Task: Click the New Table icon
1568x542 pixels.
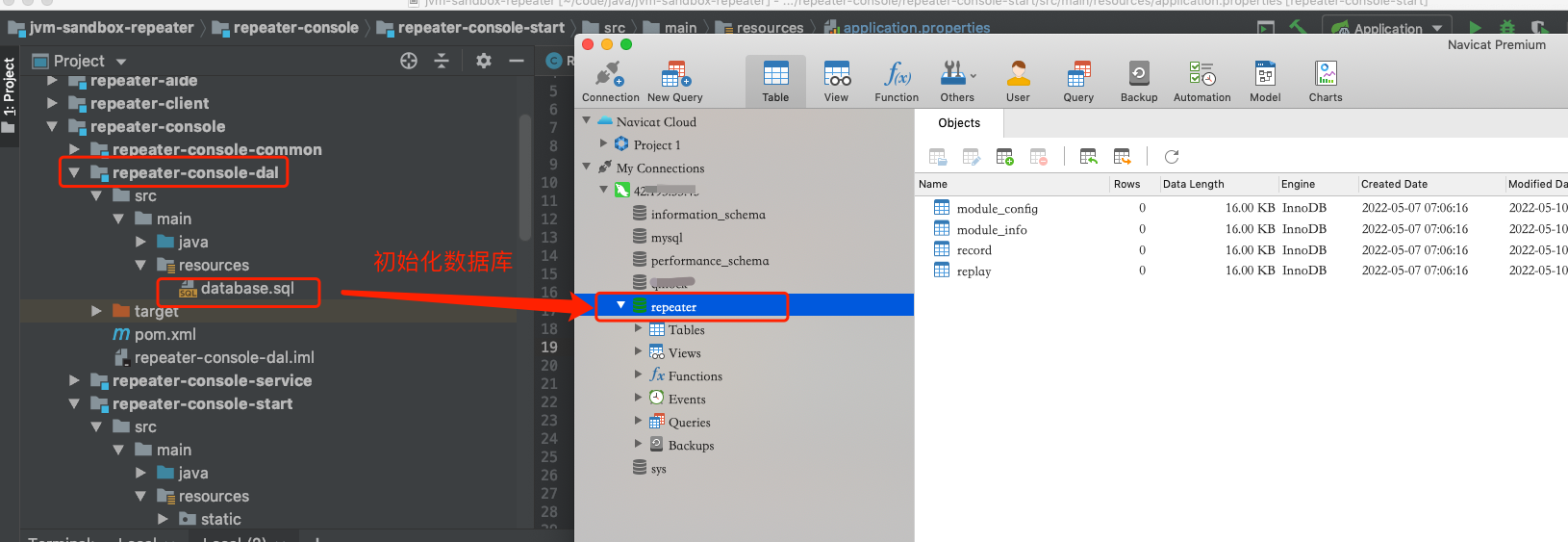Action: (1005, 157)
